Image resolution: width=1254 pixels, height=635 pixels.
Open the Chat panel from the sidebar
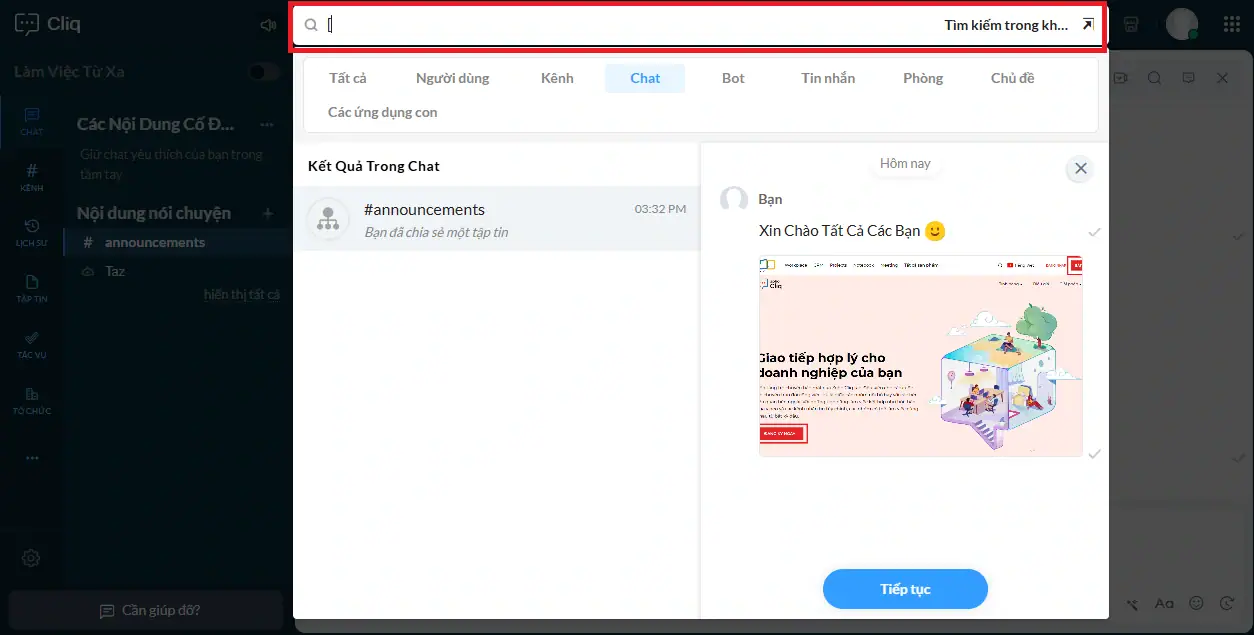click(x=31, y=122)
